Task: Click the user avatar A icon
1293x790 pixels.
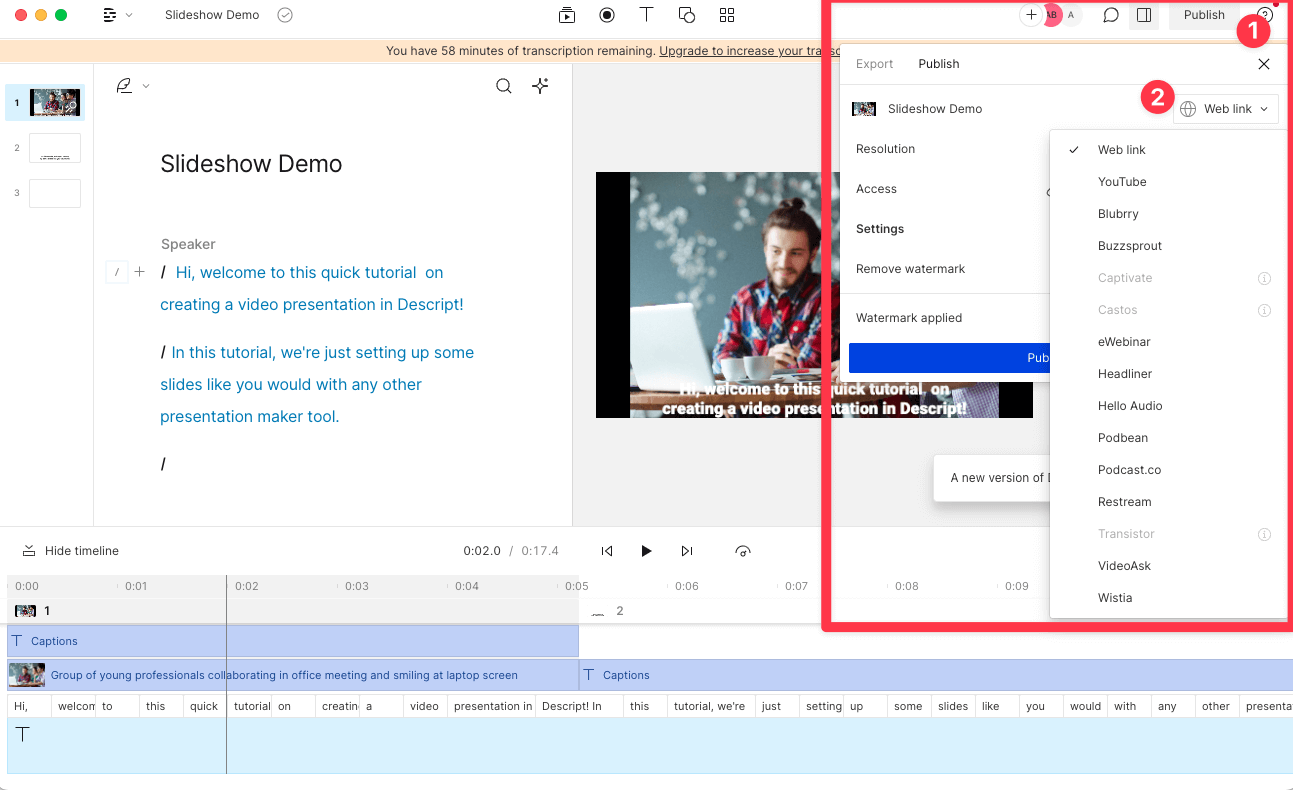Action: tap(1071, 15)
